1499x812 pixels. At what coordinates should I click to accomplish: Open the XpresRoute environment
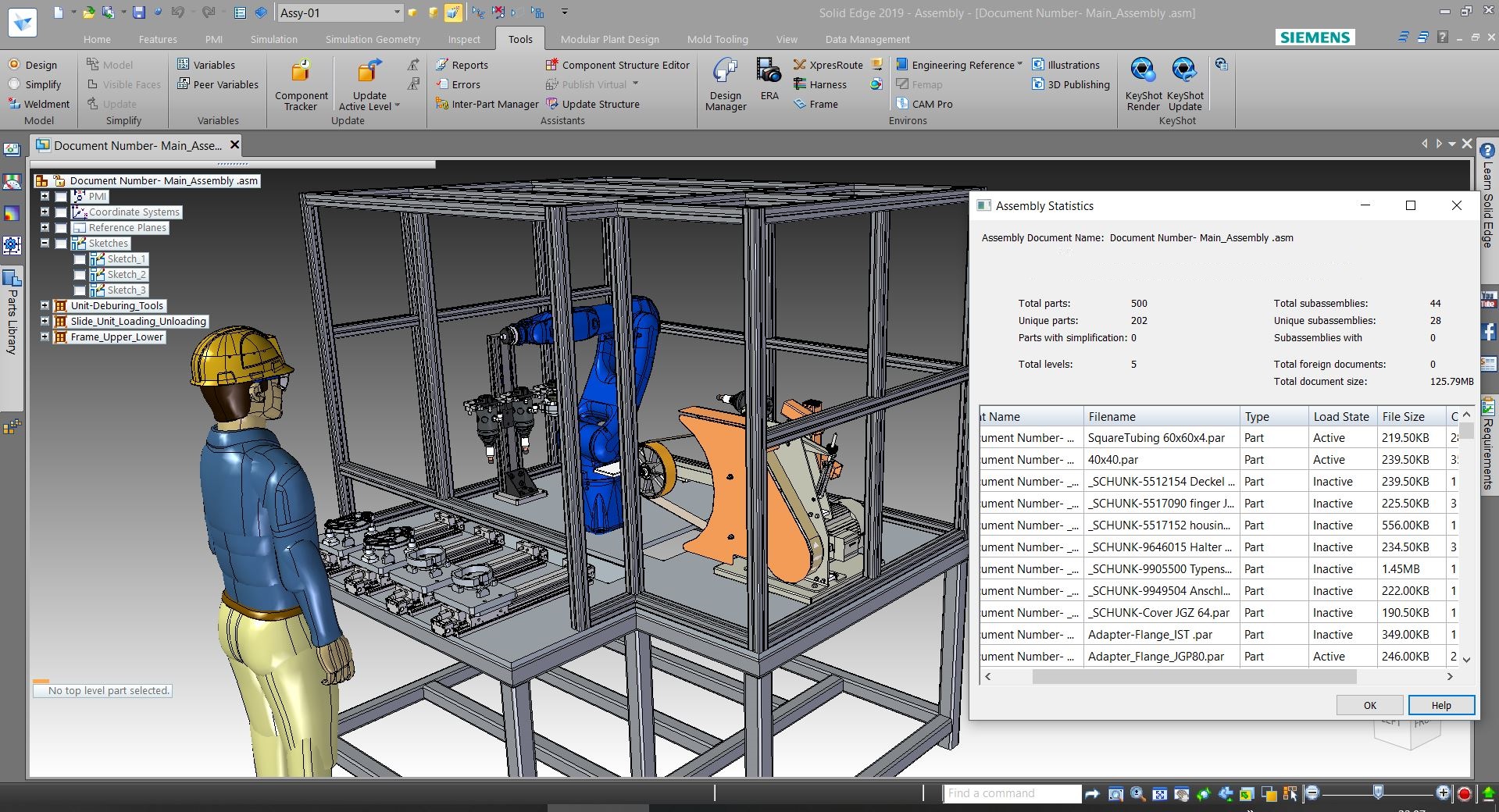point(828,65)
